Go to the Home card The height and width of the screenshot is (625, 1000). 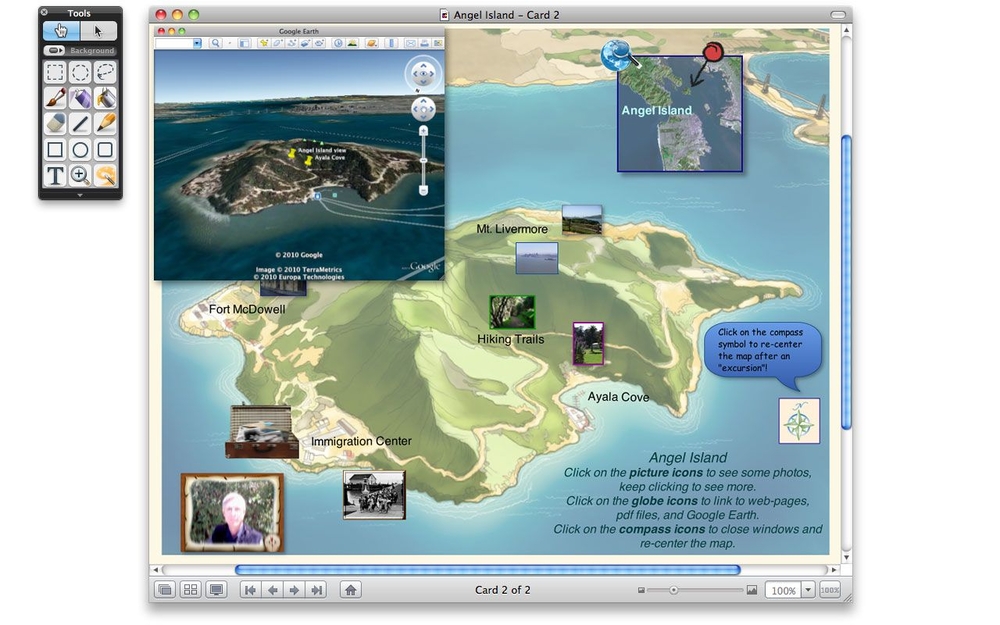tap(350, 590)
